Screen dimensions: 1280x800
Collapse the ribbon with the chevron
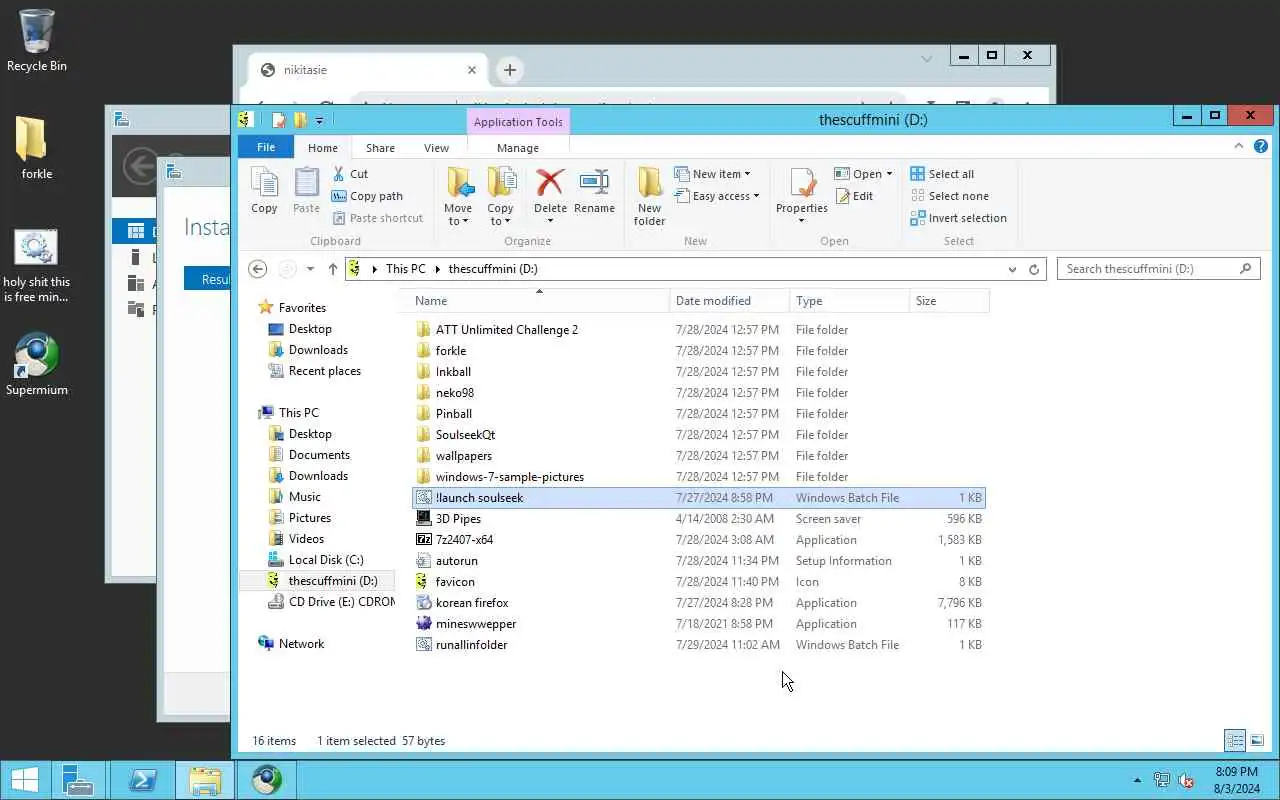pyautogui.click(x=1239, y=147)
